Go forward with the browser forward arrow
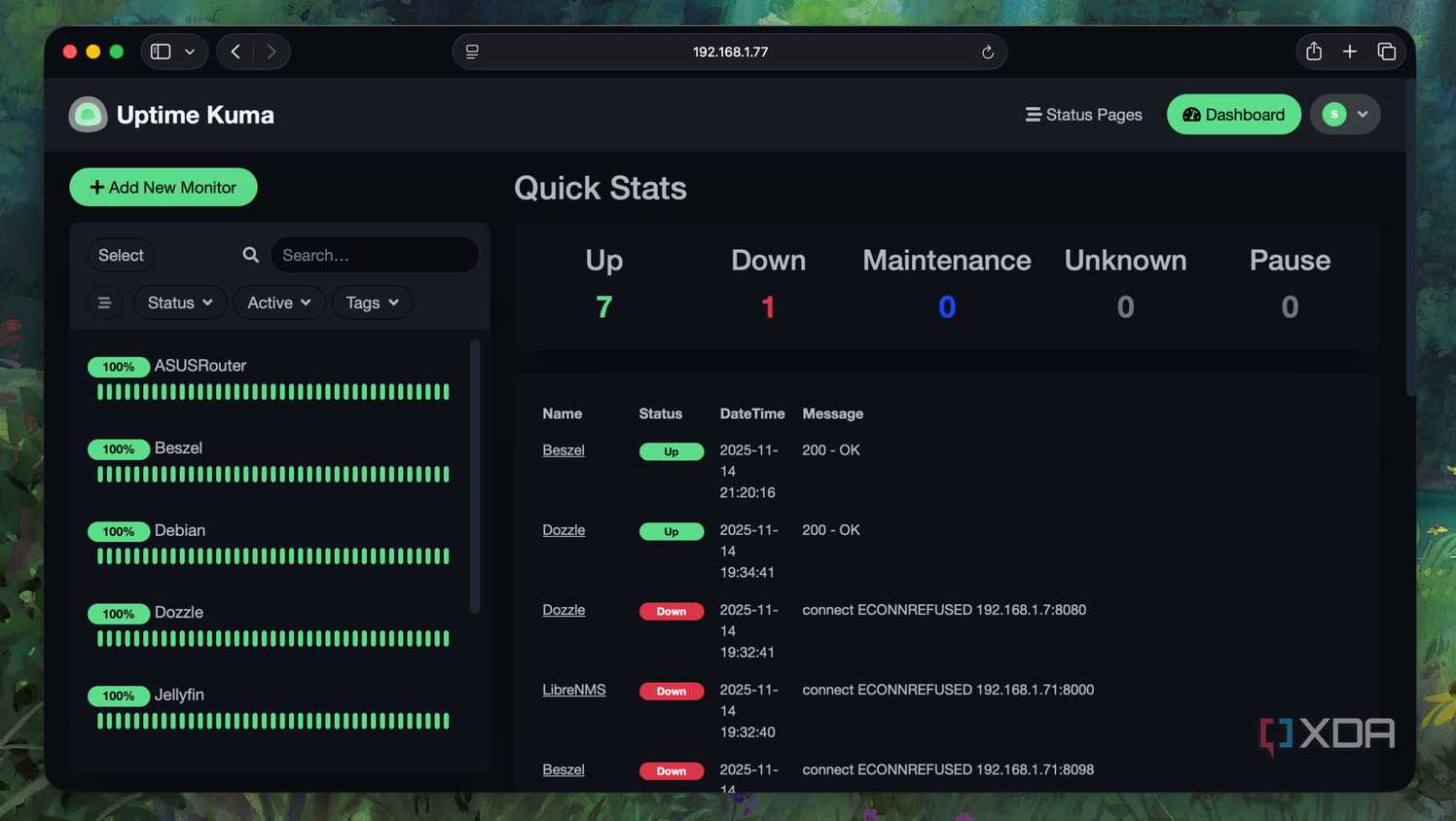1456x821 pixels. coord(272,52)
